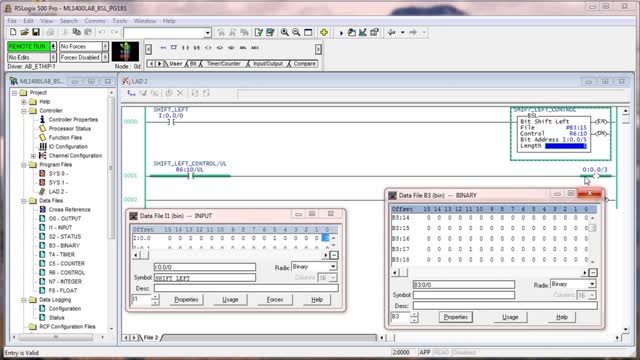Collapse the Data Logging folder

click(x=24, y=300)
